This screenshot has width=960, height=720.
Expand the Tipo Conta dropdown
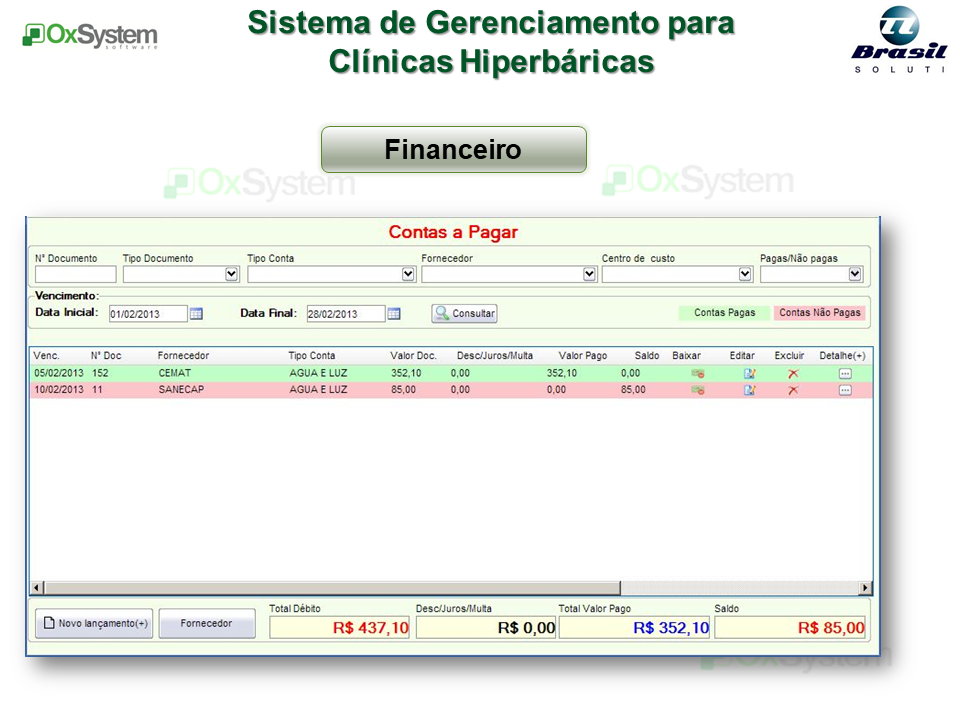click(408, 274)
